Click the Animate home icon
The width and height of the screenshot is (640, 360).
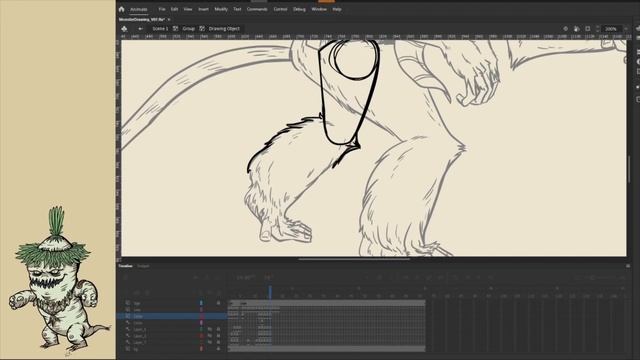pos(121,9)
